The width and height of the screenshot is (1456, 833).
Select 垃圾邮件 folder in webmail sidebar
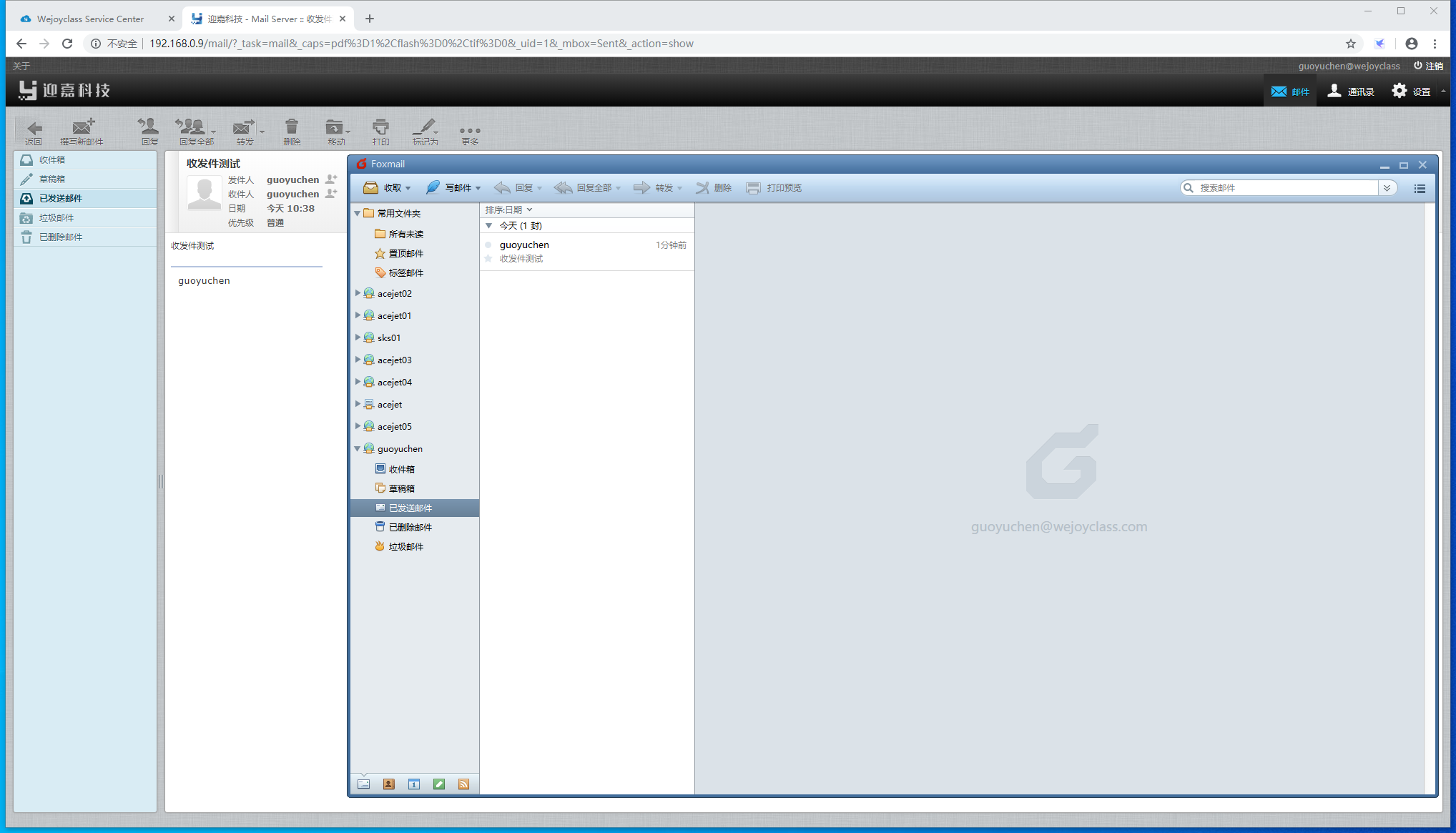(56, 218)
